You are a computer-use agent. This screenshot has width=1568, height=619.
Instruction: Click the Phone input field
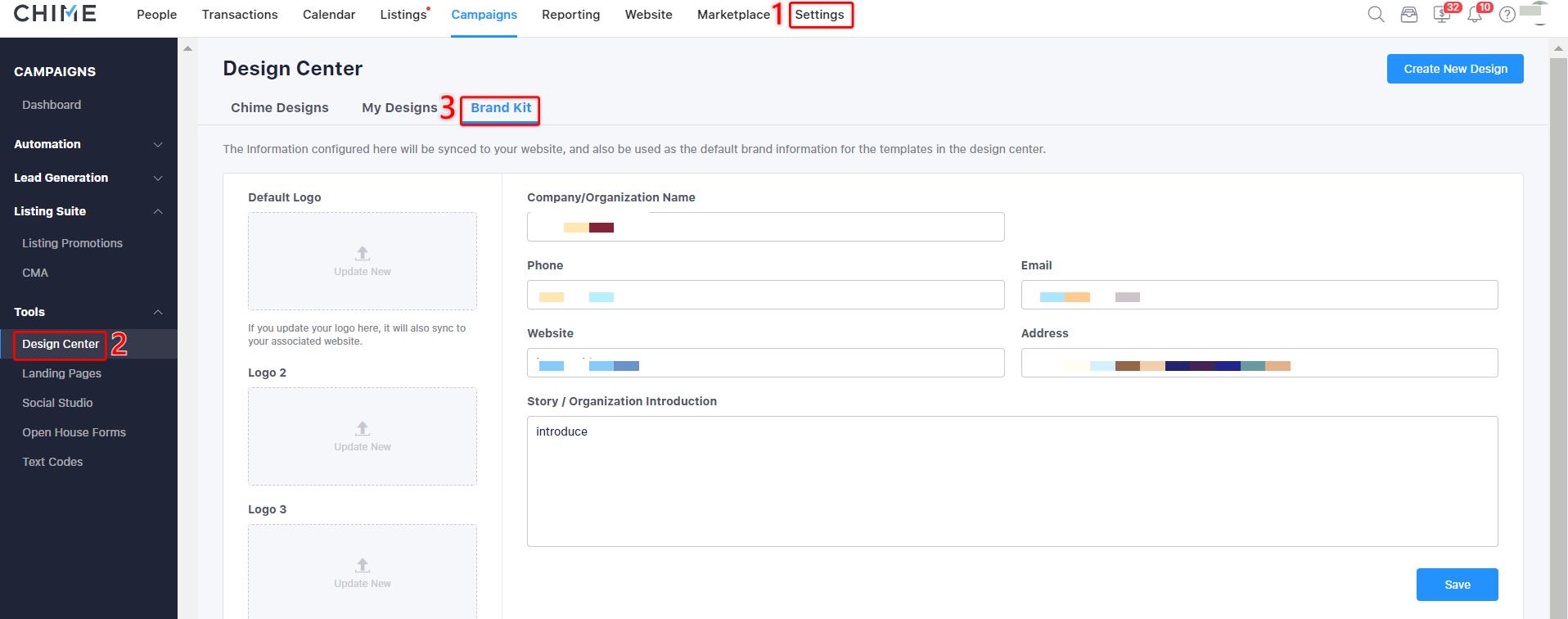click(765, 295)
